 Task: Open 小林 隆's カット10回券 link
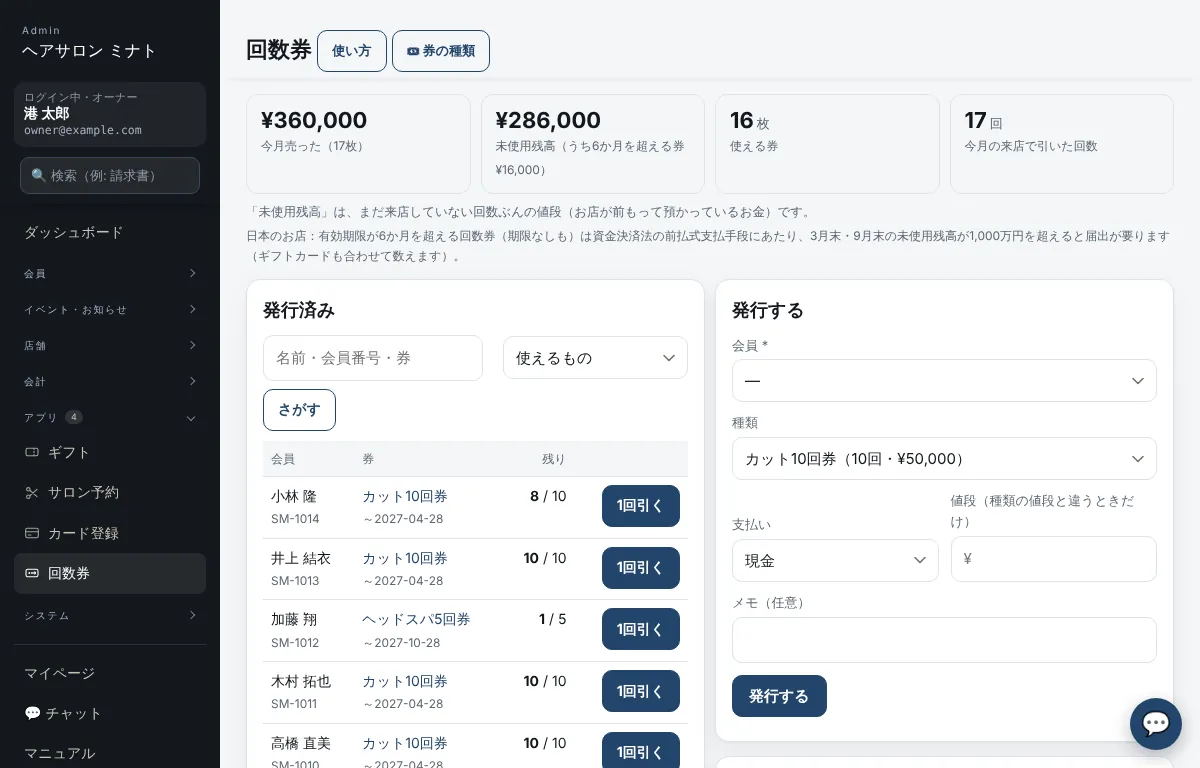click(x=405, y=496)
